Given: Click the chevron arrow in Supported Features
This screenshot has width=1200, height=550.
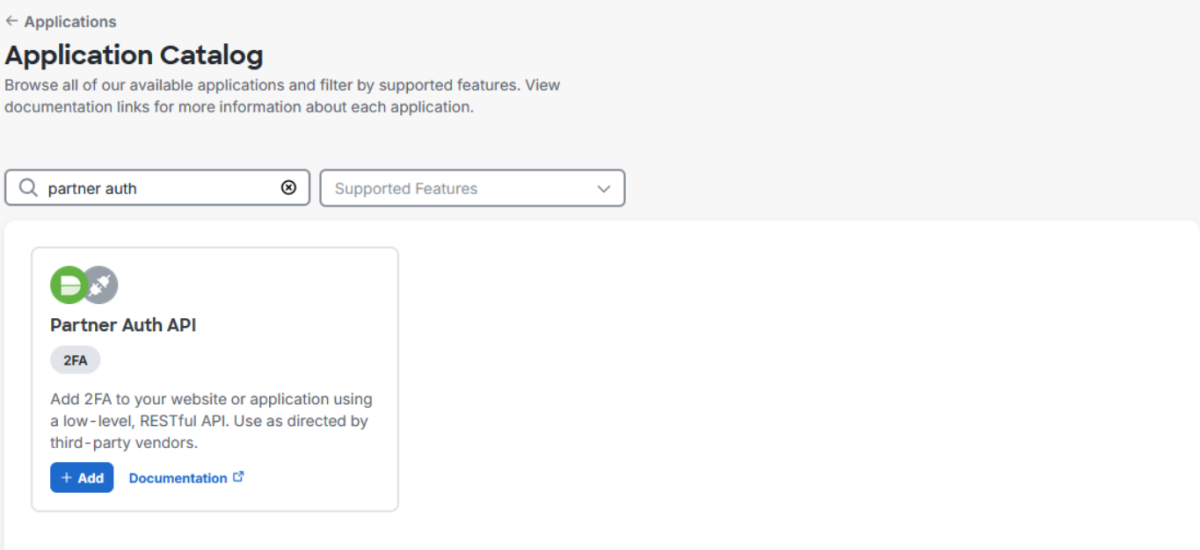Looking at the screenshot, I should [603, 188].
